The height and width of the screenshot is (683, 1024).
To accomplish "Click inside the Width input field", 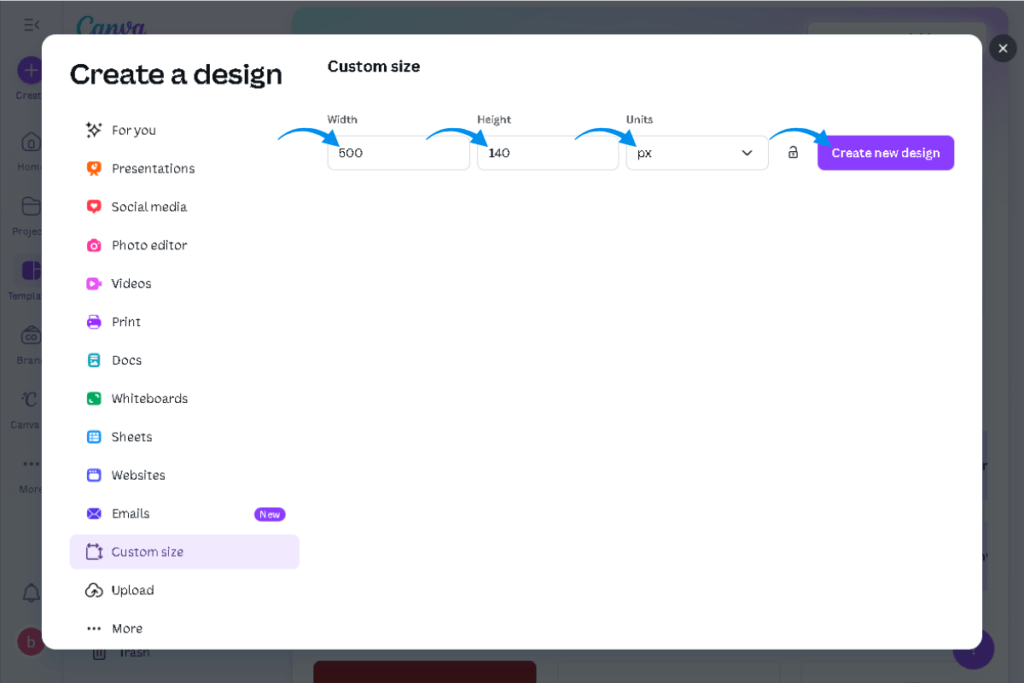I will (398, 152).
